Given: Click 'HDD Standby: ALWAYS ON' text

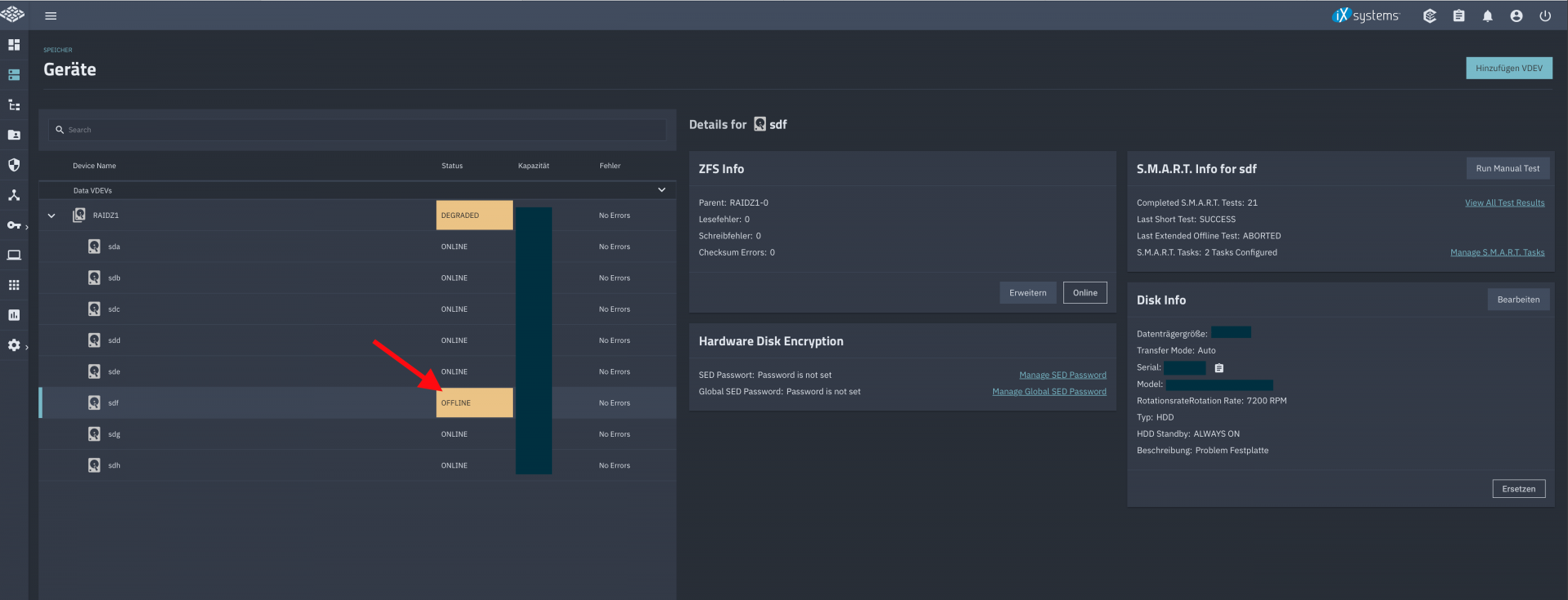Looking at the screenshot, I should [x=1187, y=434].
